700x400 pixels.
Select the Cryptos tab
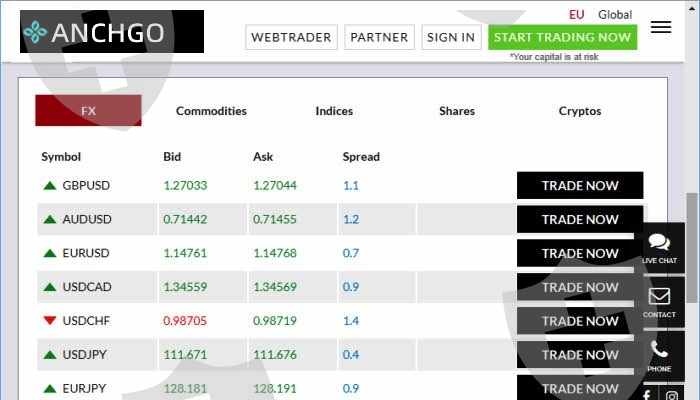coord(580,111)
